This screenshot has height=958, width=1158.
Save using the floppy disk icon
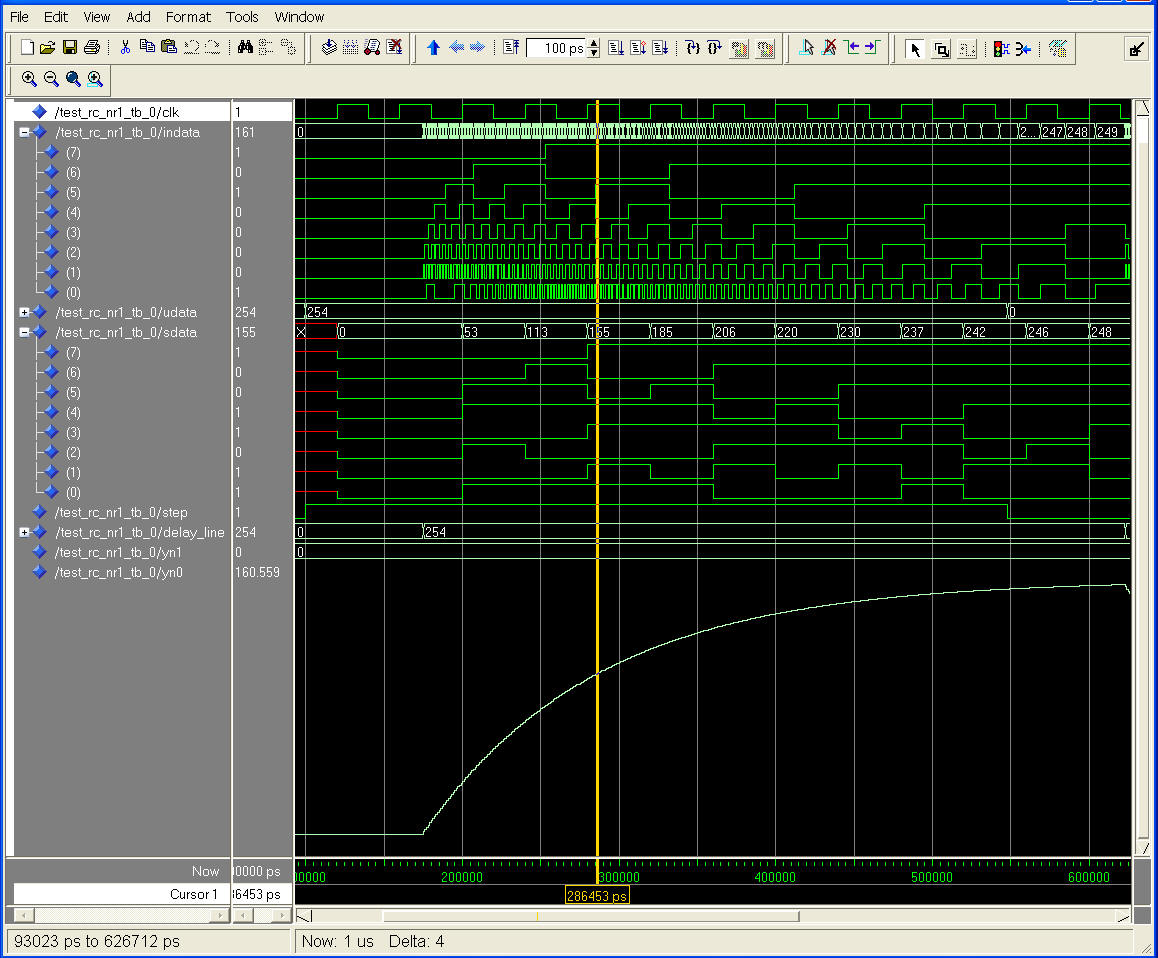pyautogui.click(x=70, y=48)
